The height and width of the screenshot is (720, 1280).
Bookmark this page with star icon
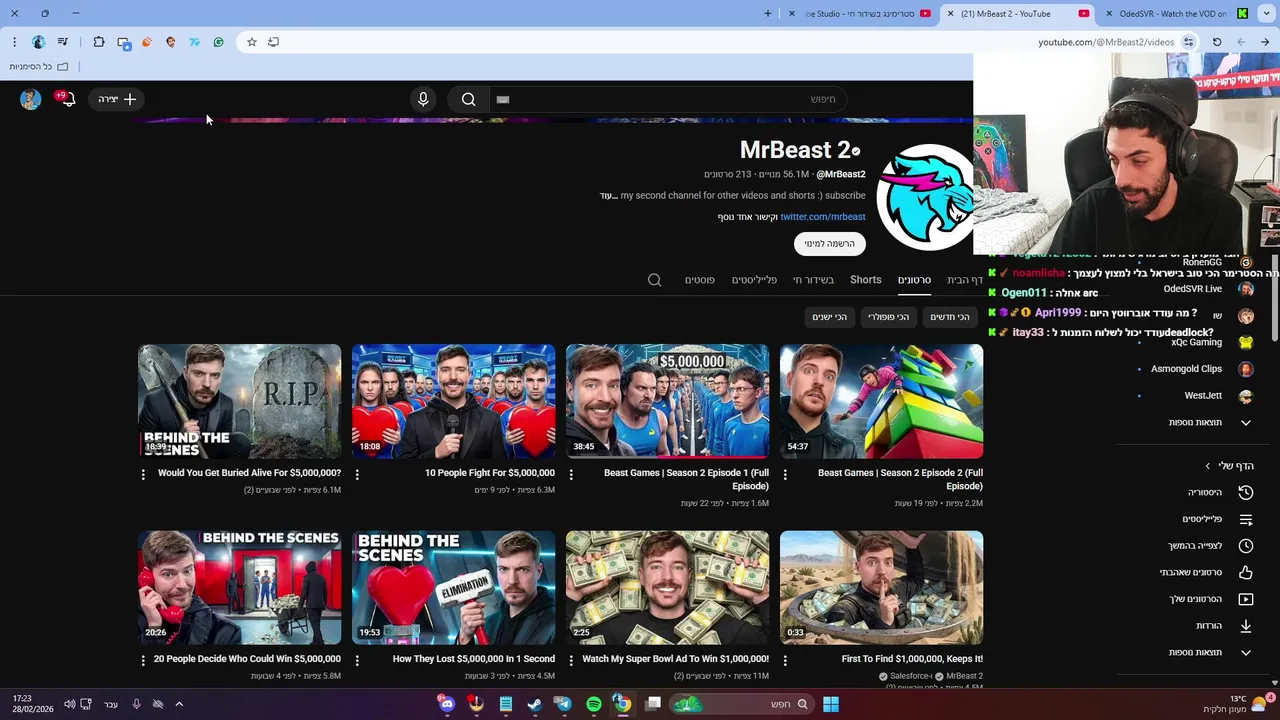[x=251, y=42]
